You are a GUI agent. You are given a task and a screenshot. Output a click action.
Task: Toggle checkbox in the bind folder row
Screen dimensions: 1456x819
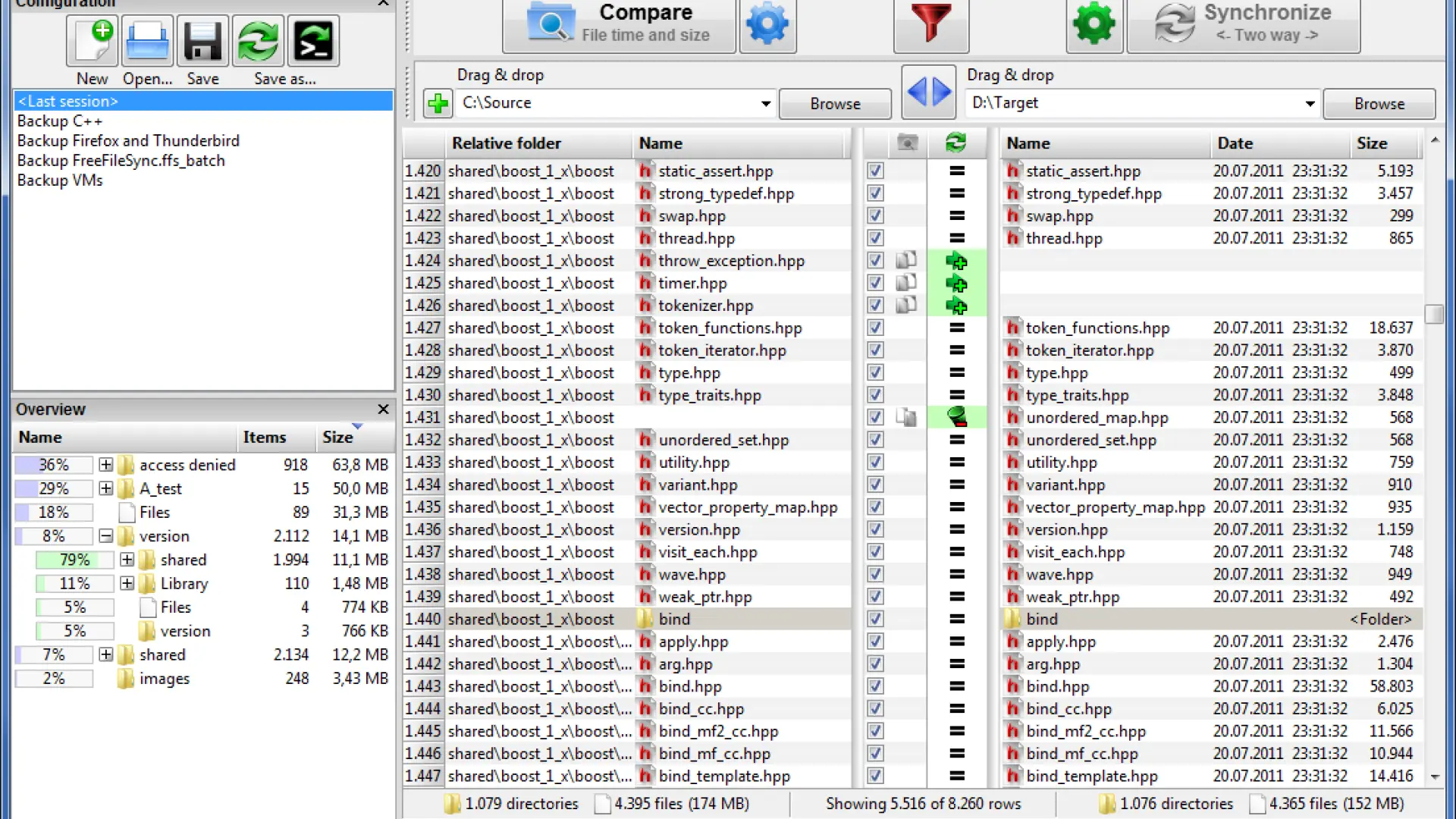(x=875, y=620)
